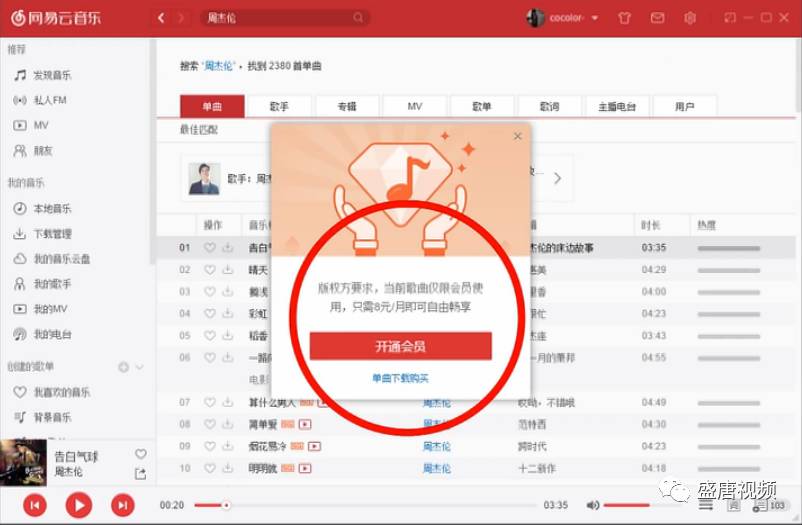Open 下载管理 in the sidebar
This screenshot has width=802, height=525.
tap(42, 234)
